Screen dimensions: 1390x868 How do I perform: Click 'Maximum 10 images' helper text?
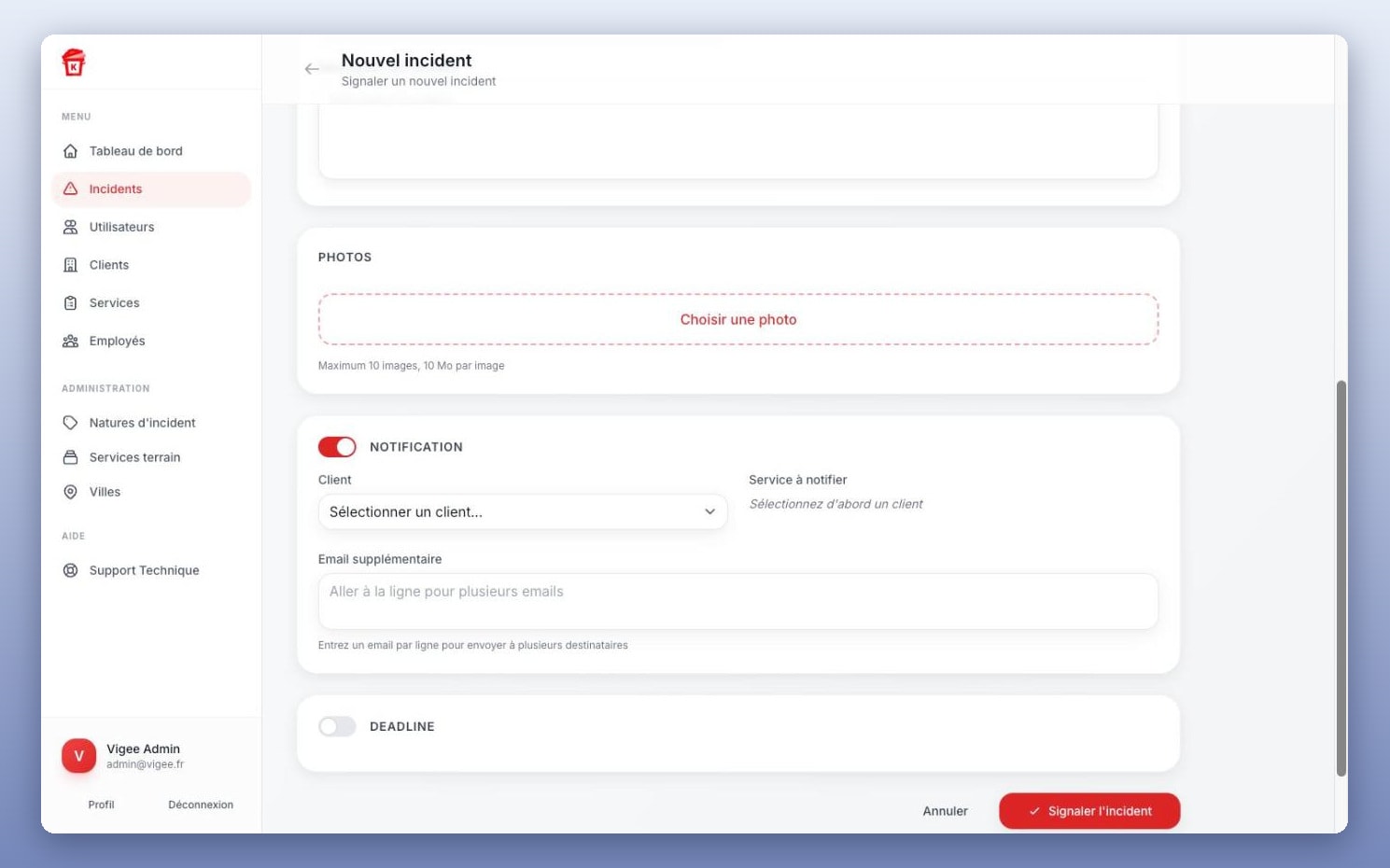click(x=411, y=366)
